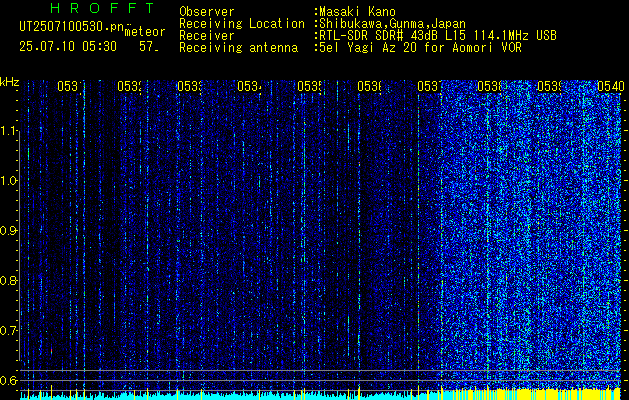Click the "Receiving antenna" label
This screenshot has height=400, width=629.
coord(239,48)
